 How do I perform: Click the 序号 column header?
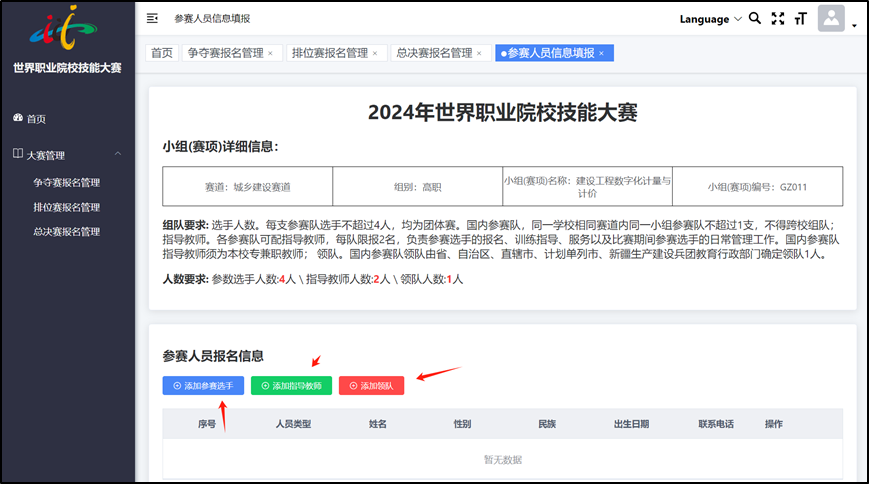(x=207, y=424)
